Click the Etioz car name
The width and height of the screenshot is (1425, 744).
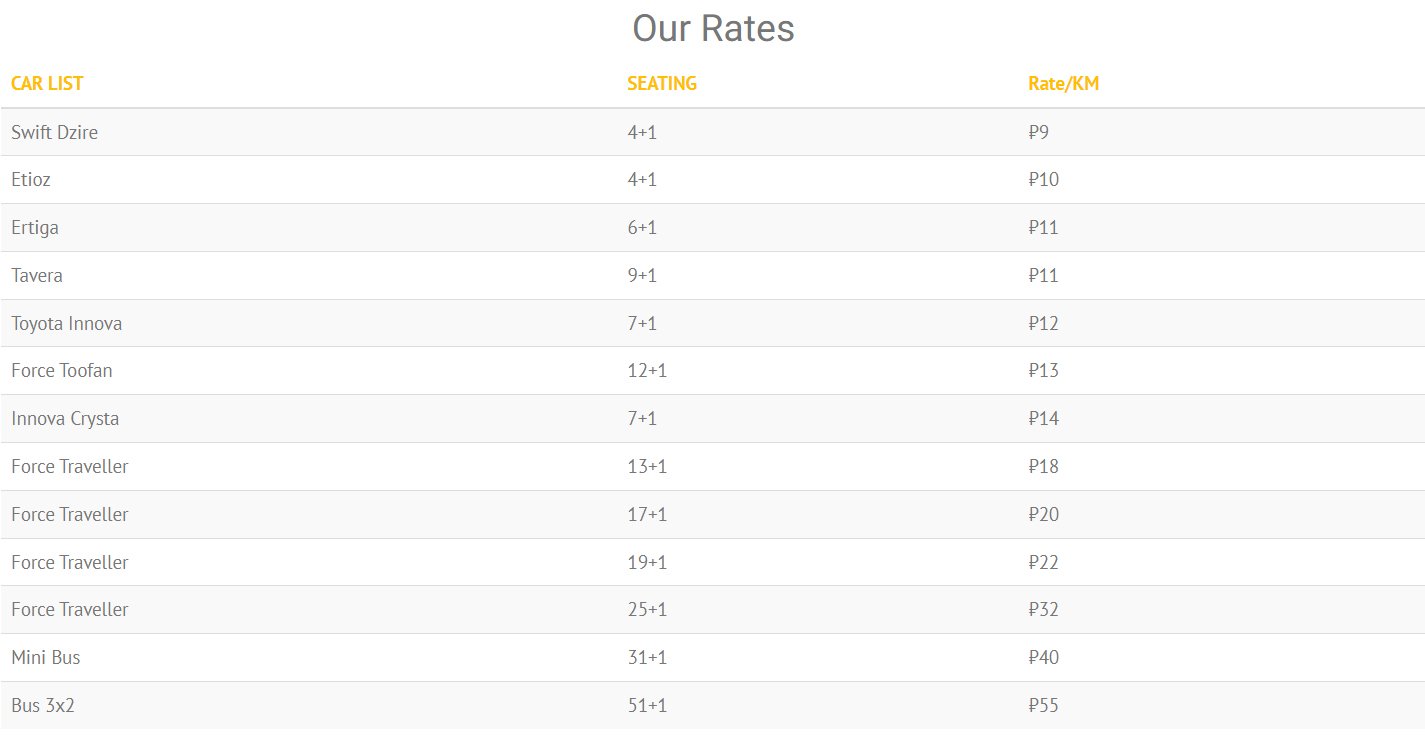tap(31, 180)
